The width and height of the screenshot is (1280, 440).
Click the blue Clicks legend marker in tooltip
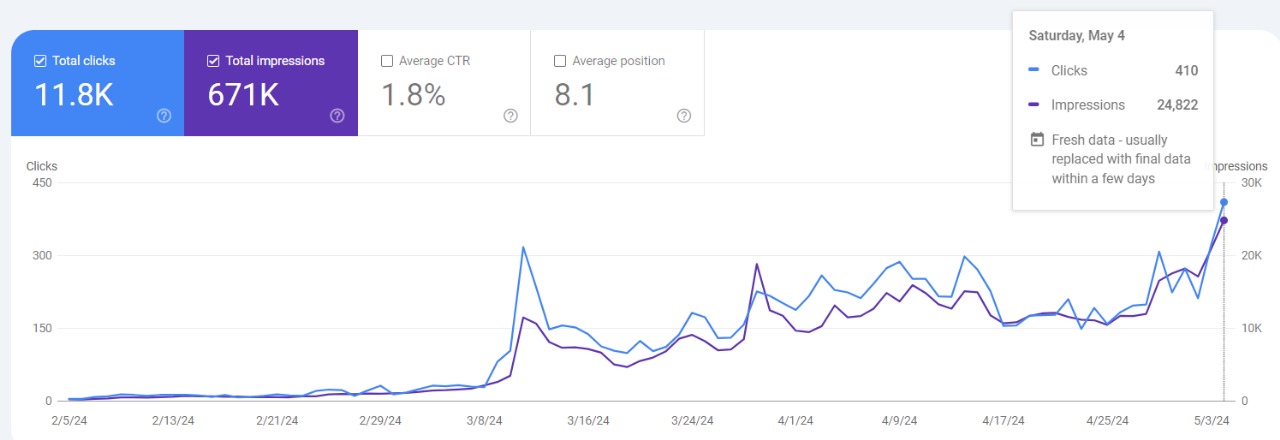pyautogui.click(x=1034, y=71)
